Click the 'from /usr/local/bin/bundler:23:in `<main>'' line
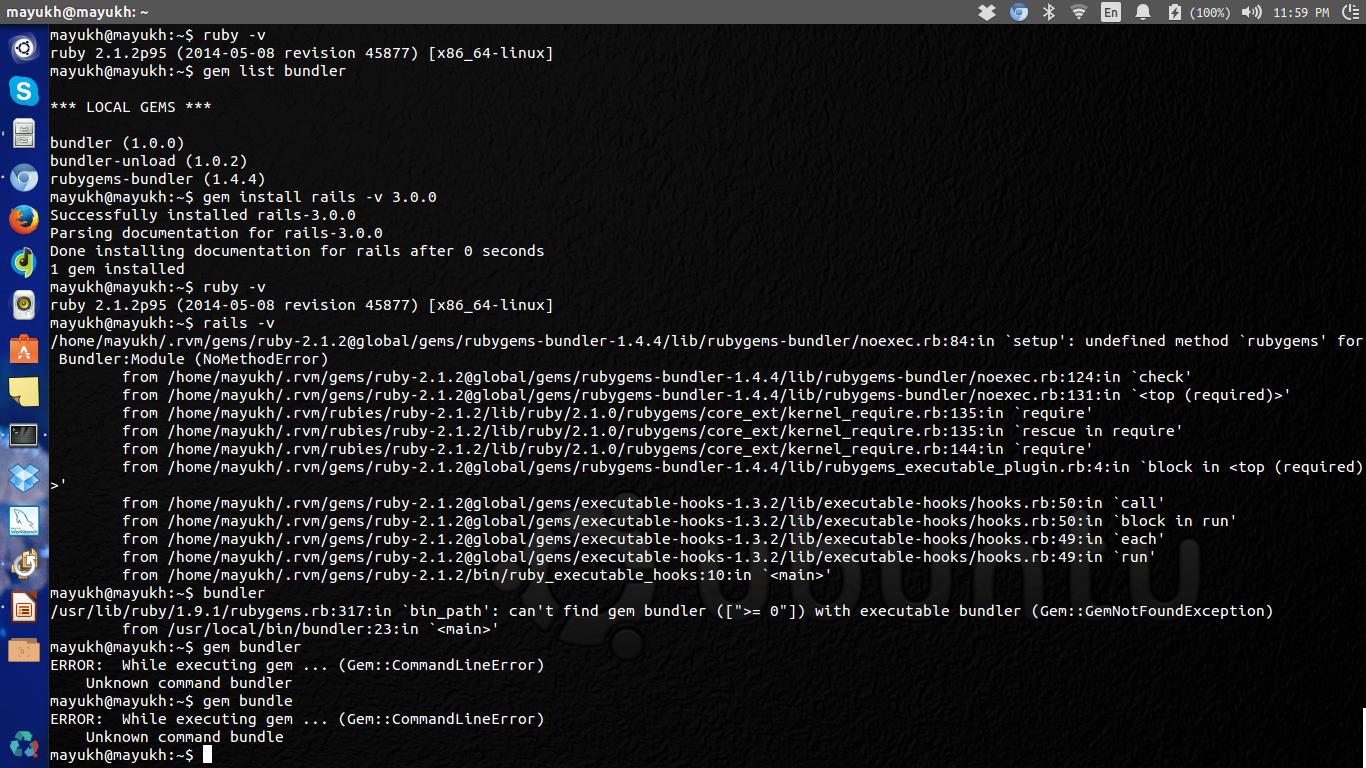 (310, 629)
